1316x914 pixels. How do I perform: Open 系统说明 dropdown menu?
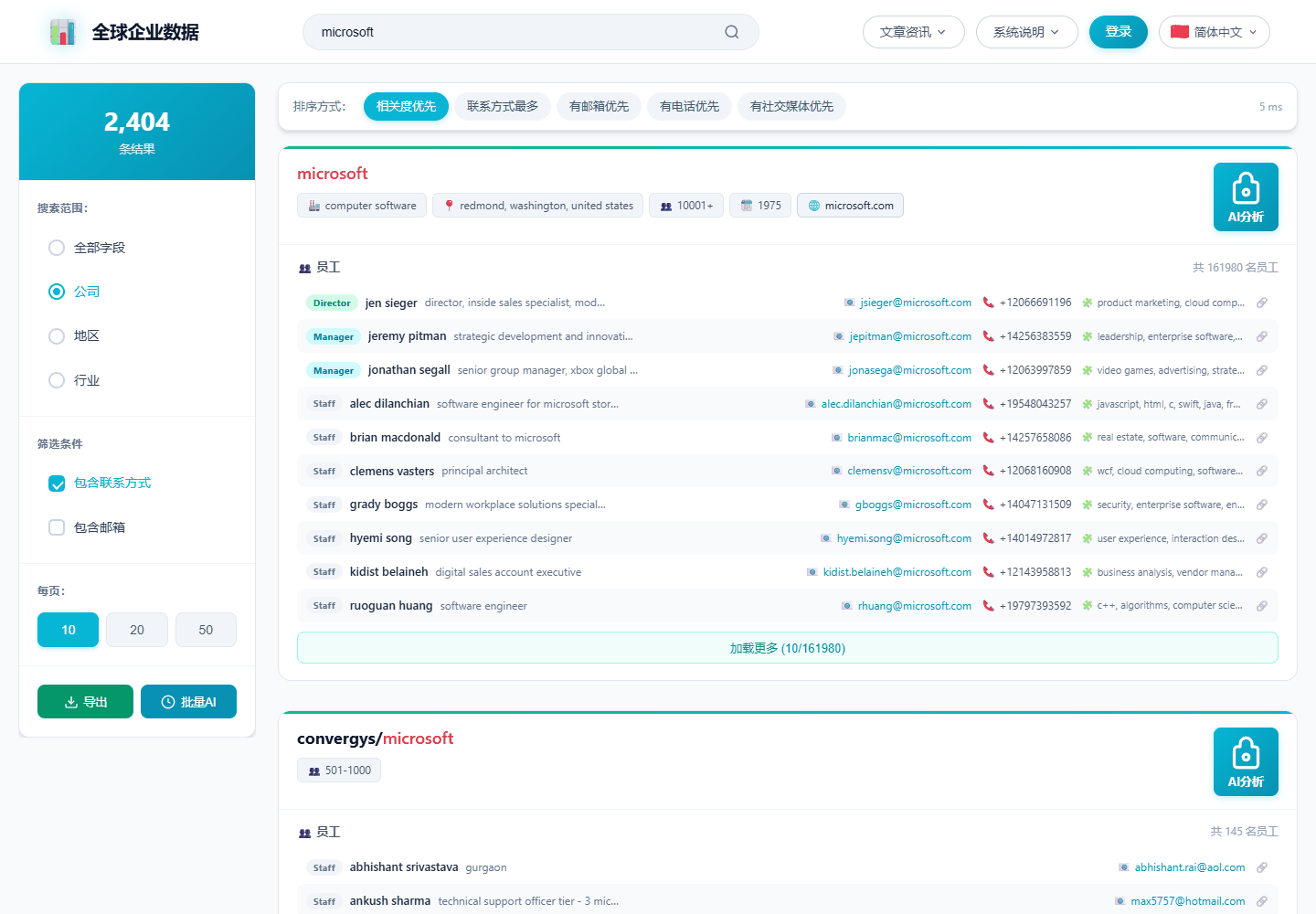tap(1027, 32)
